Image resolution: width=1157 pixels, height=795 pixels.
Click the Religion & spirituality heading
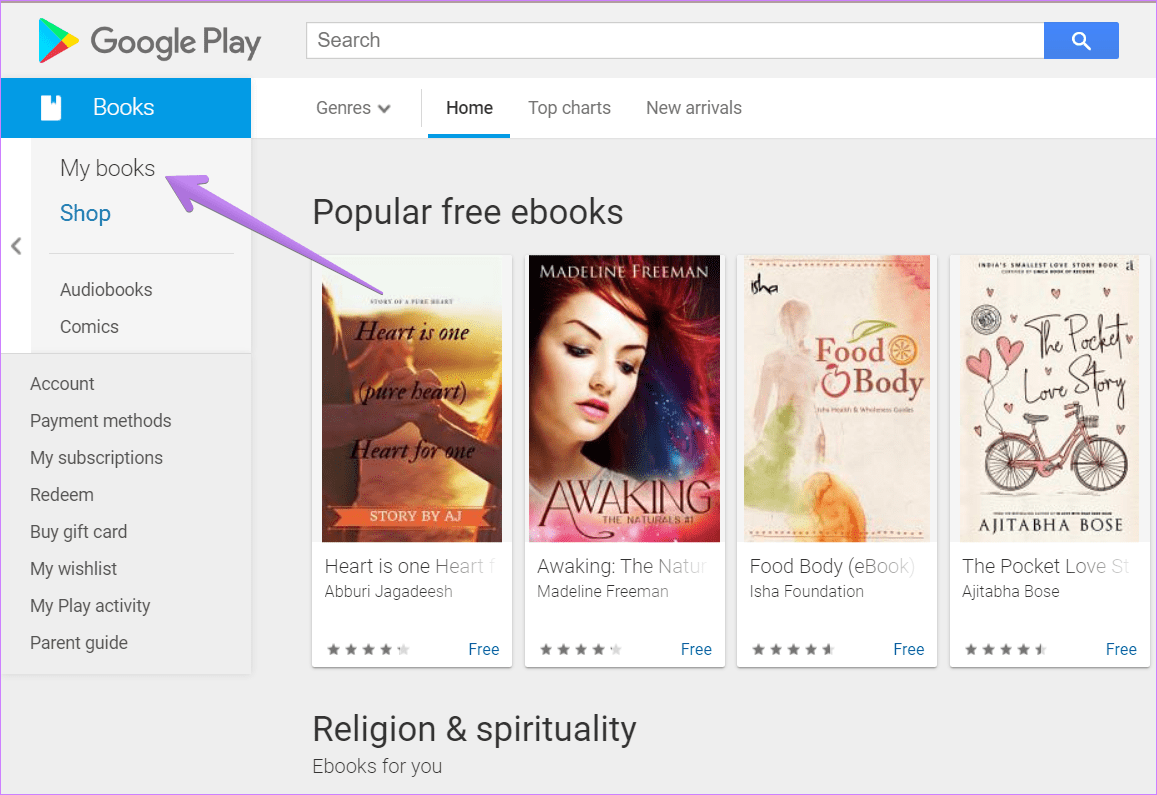click(474, 729)
